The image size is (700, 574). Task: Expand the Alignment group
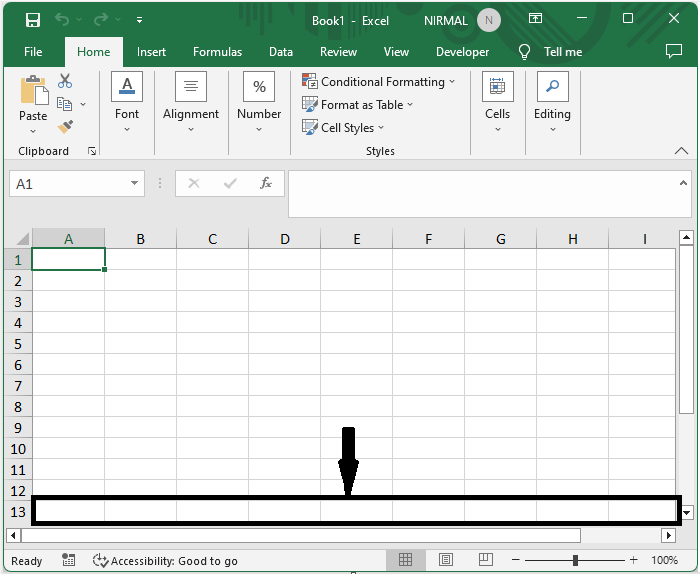(x=191, y=103)
